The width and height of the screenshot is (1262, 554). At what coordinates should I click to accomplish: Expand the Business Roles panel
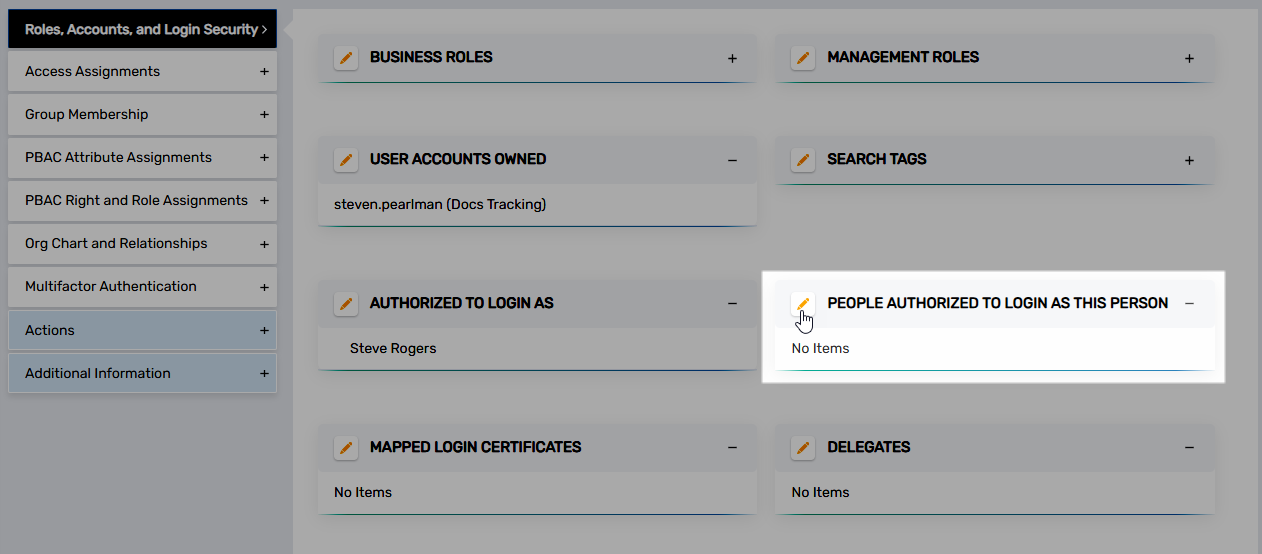[732, 58]
